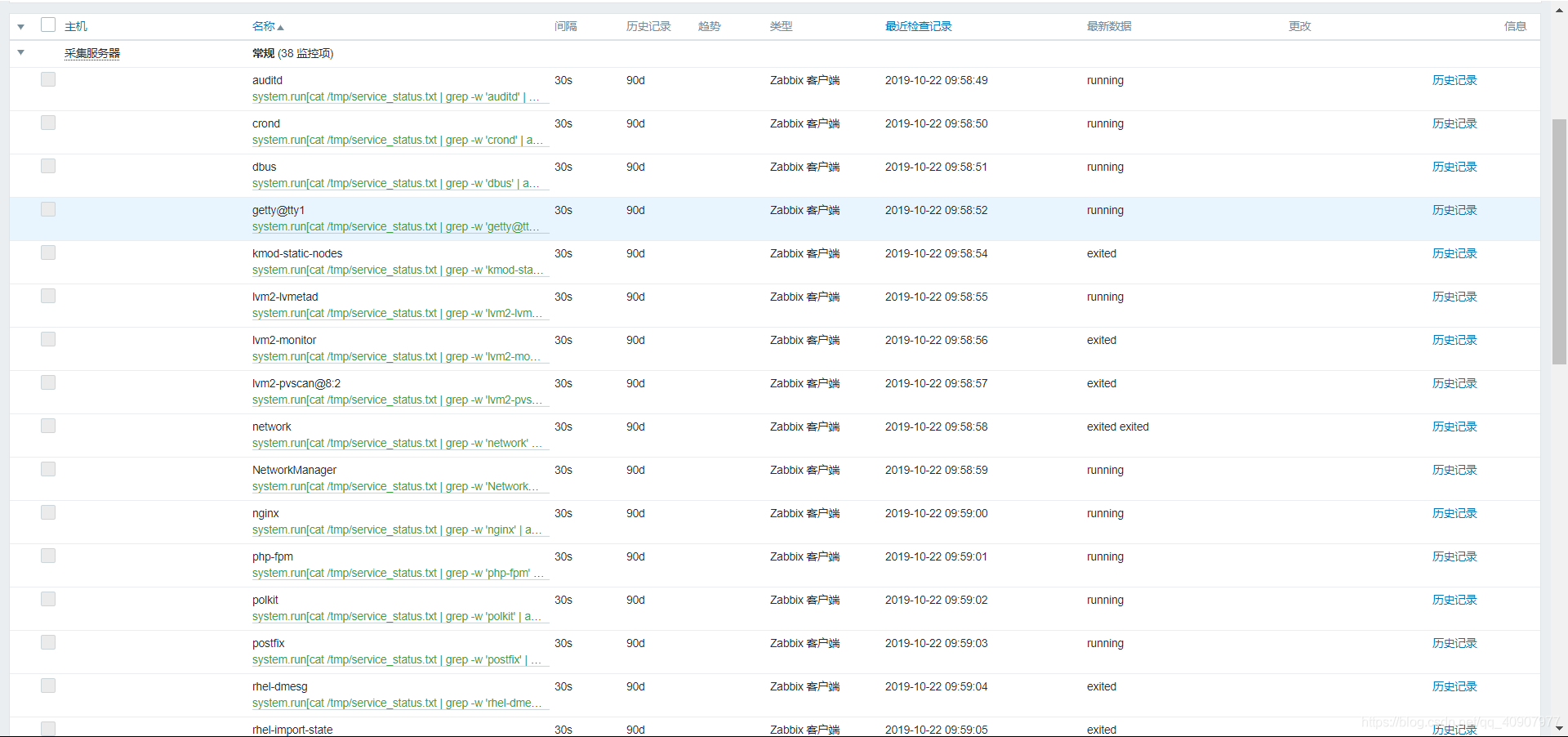Image resolution: width=1568 pixels, height=737 pixels.
Task: Check the dbus item checkbox
Action: pos(48,166)
